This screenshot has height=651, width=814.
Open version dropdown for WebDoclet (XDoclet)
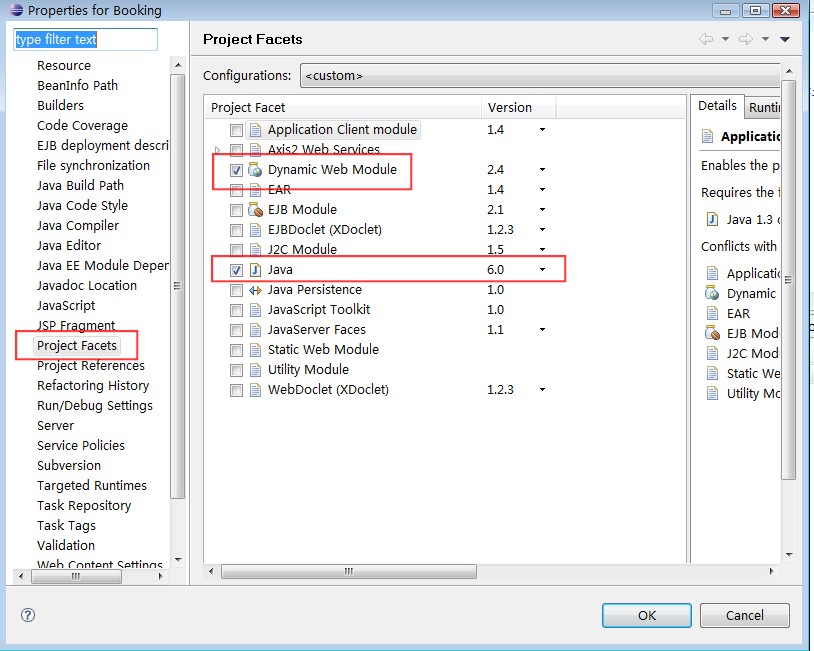(x=542, y=390)
